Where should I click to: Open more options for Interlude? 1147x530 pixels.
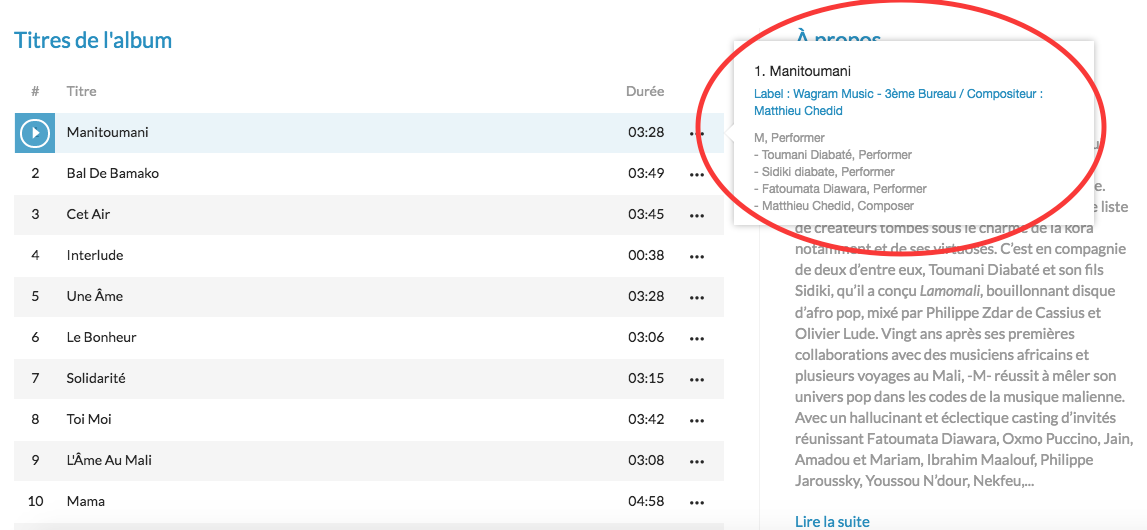(x=696, y=257)
